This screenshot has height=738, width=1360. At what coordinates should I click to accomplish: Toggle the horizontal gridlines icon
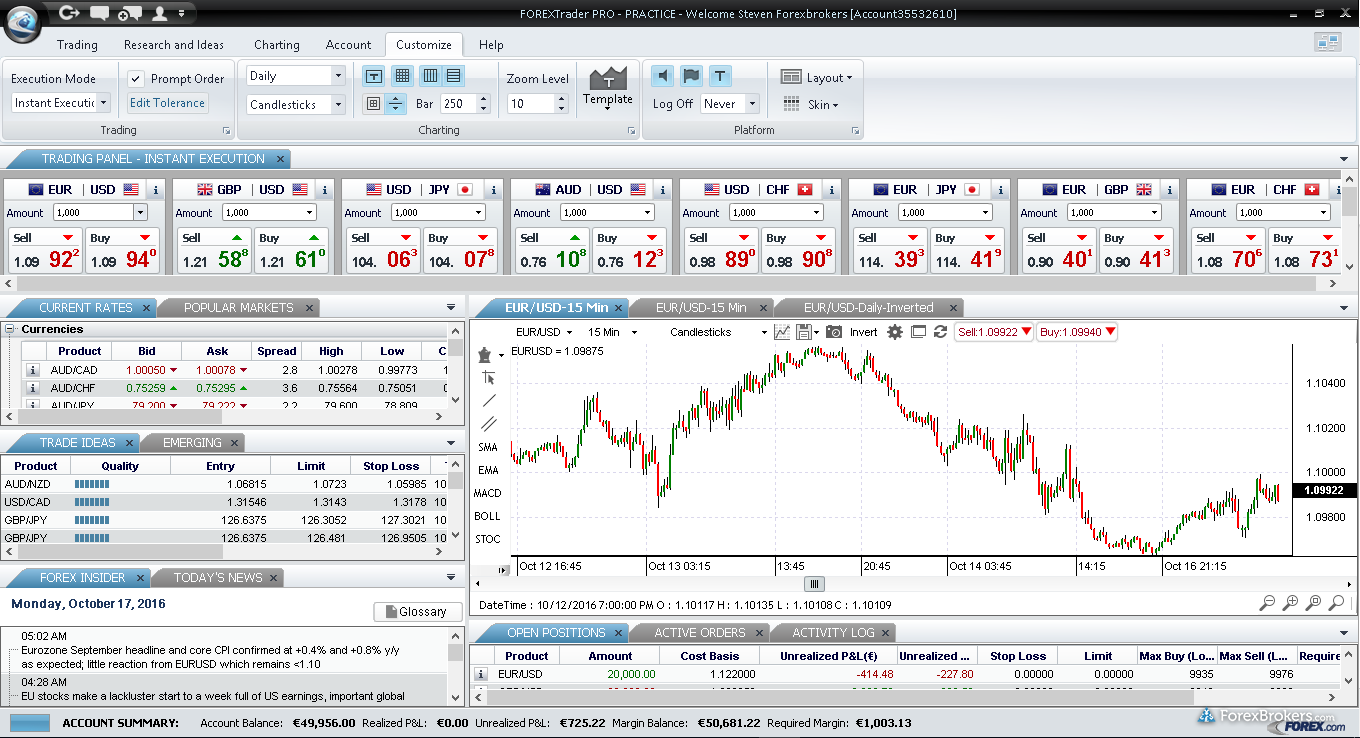coord(453,76)
